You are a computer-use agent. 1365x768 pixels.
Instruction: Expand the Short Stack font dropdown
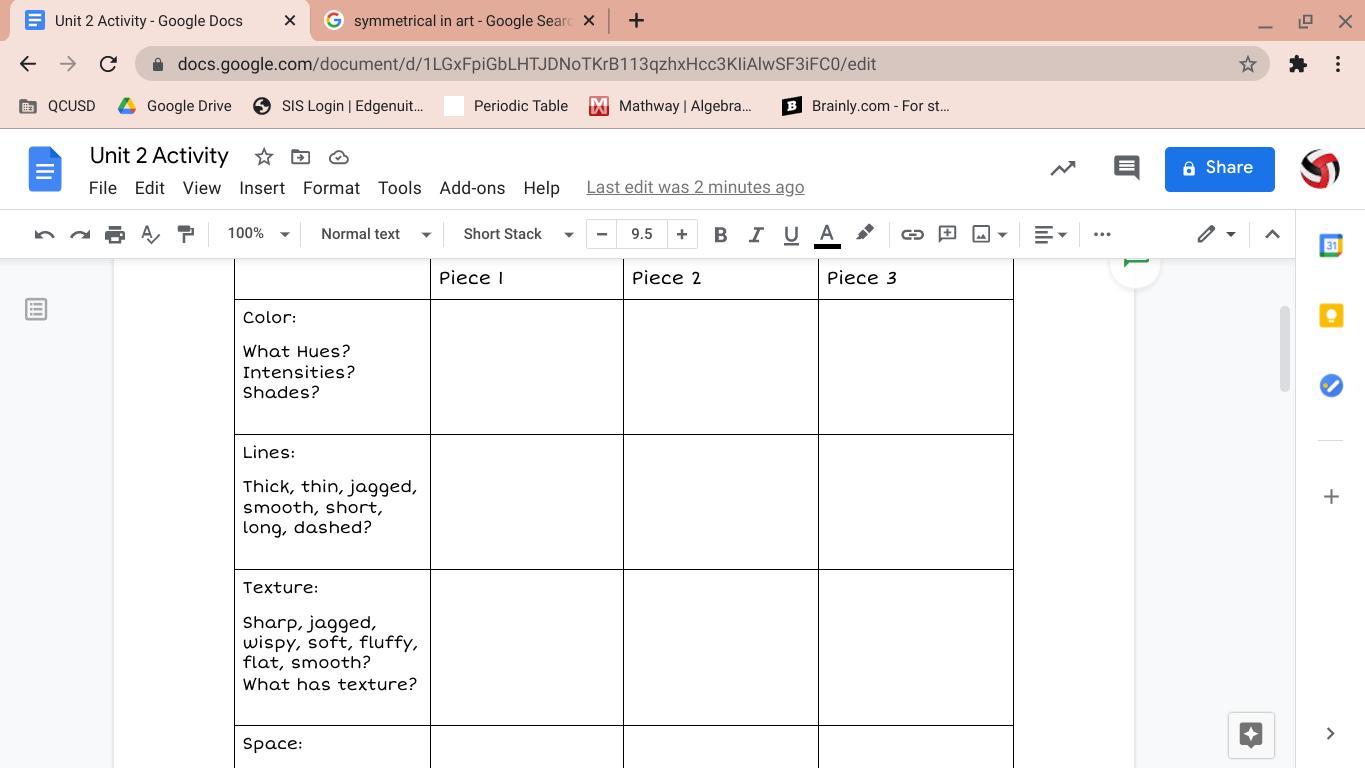[x=517, y=234]
